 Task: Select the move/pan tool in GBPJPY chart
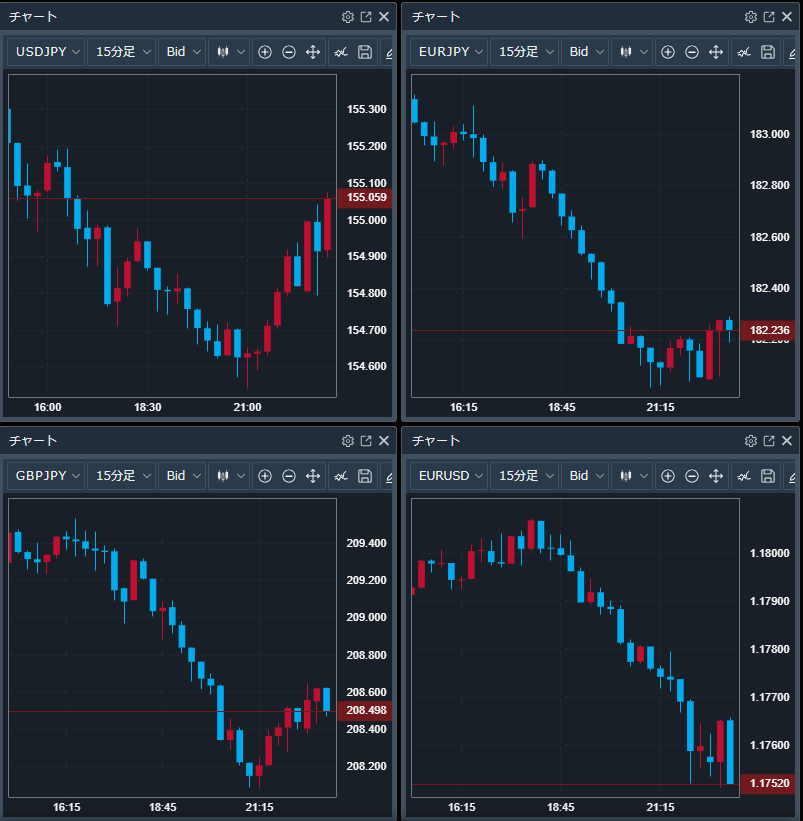(x=313, y=476)
